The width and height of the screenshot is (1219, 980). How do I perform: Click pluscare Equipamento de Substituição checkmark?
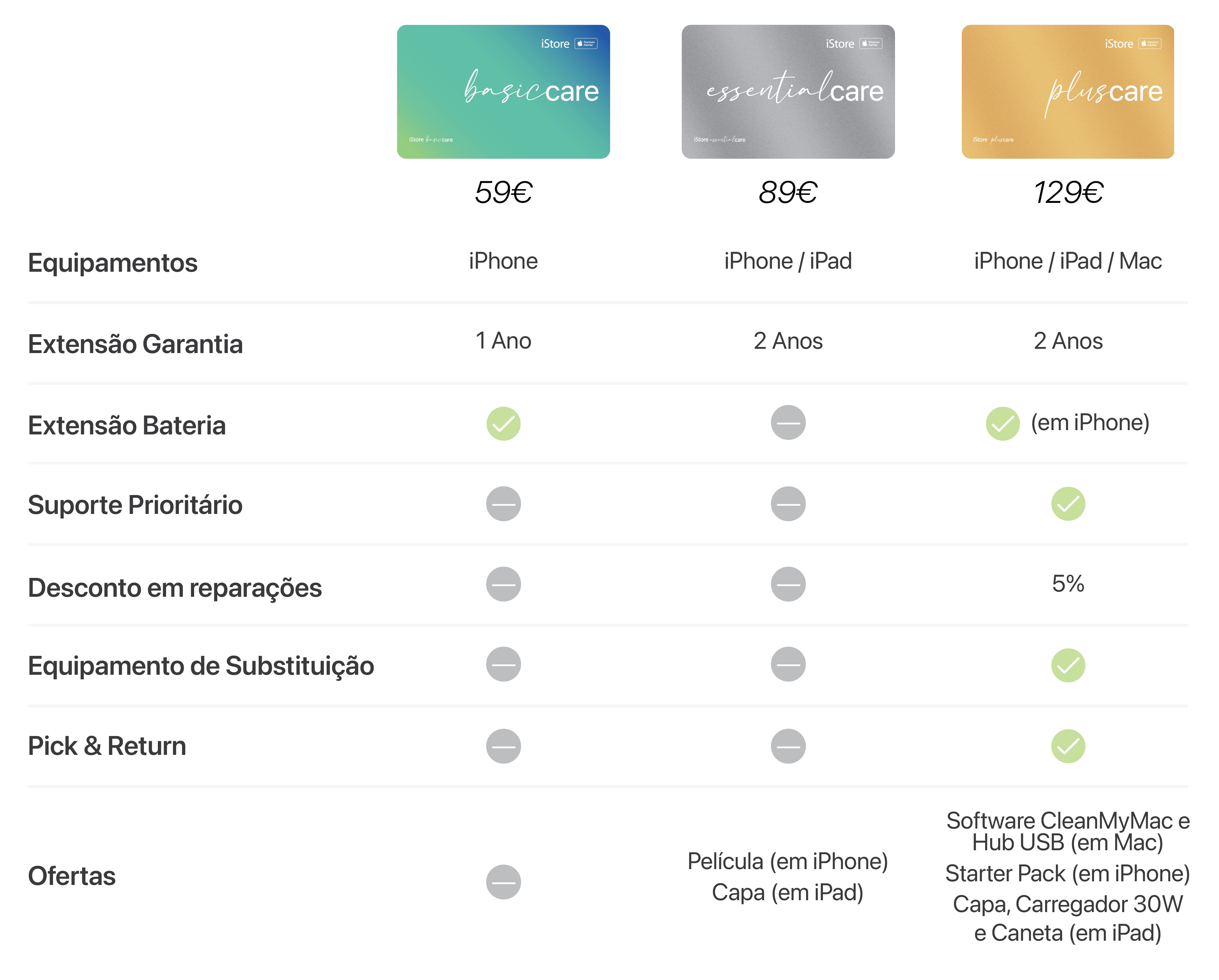(x=1068, y=665)
